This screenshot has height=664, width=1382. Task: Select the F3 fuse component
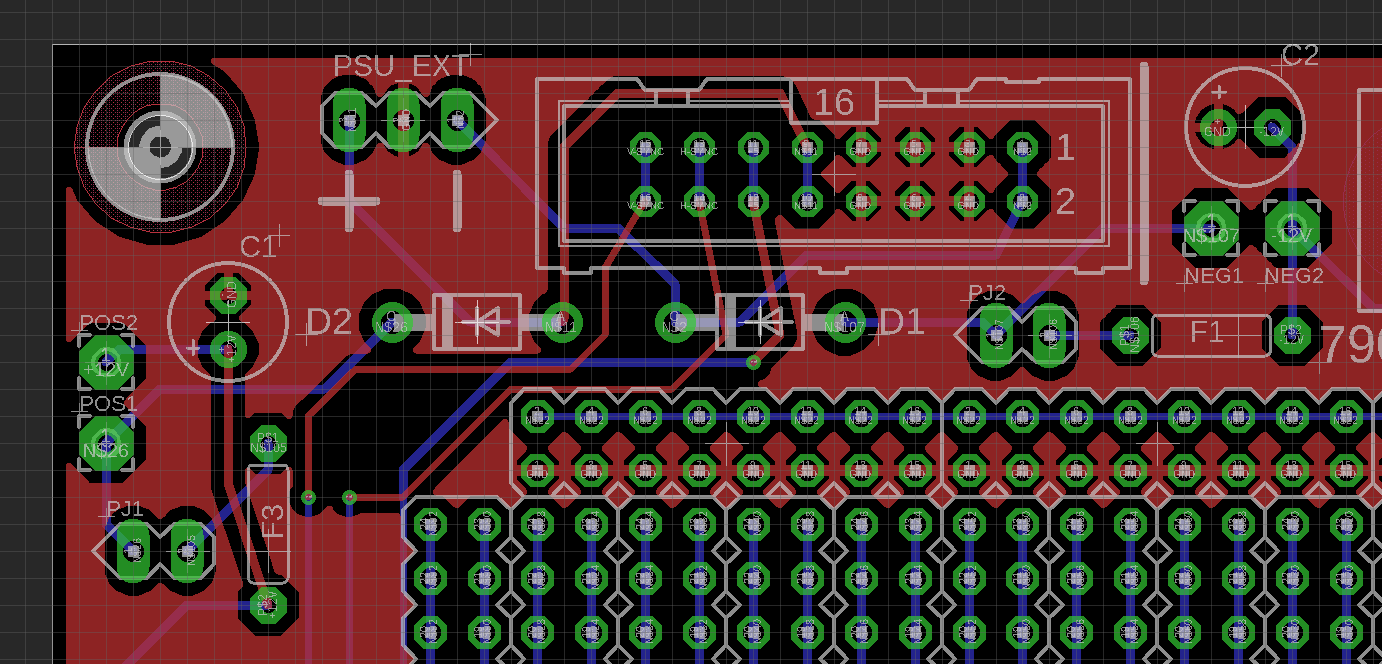pyautogui.click(x=268, y=523)
